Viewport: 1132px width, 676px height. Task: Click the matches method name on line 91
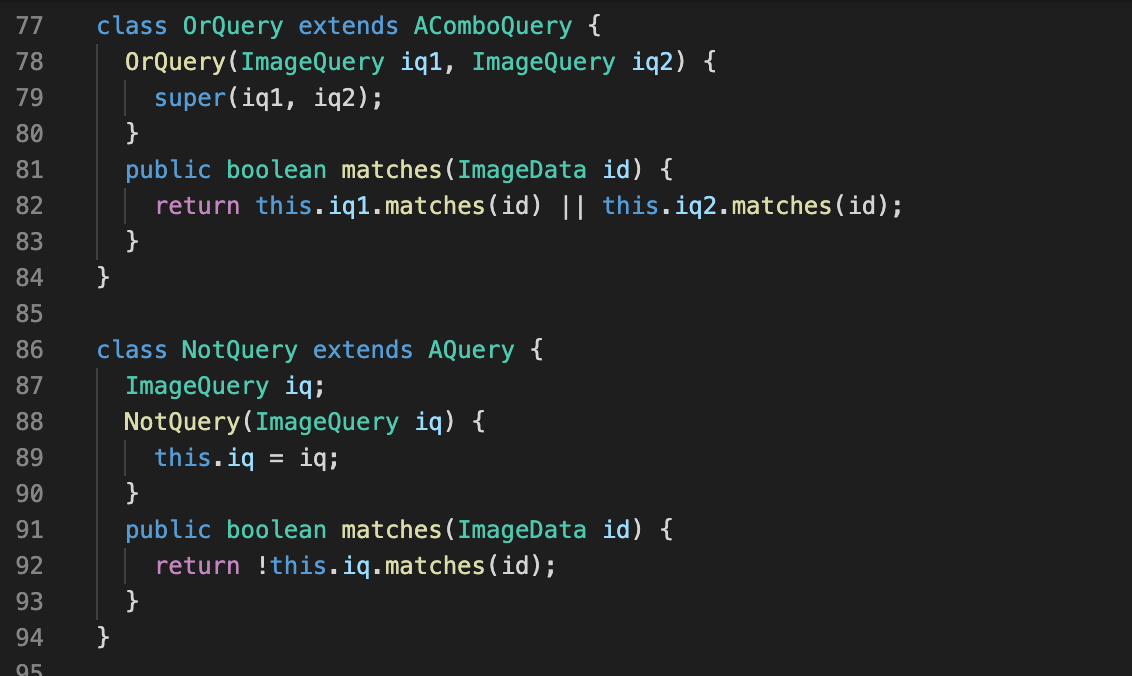tap(390, 529)
